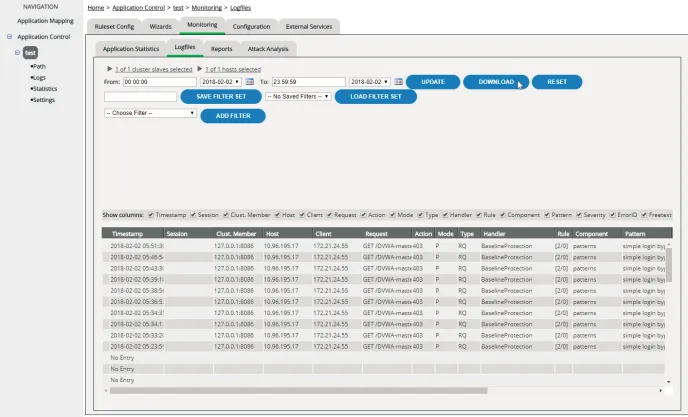
Task: Click the ADD FILTER button
Action: tap(233, 116)
